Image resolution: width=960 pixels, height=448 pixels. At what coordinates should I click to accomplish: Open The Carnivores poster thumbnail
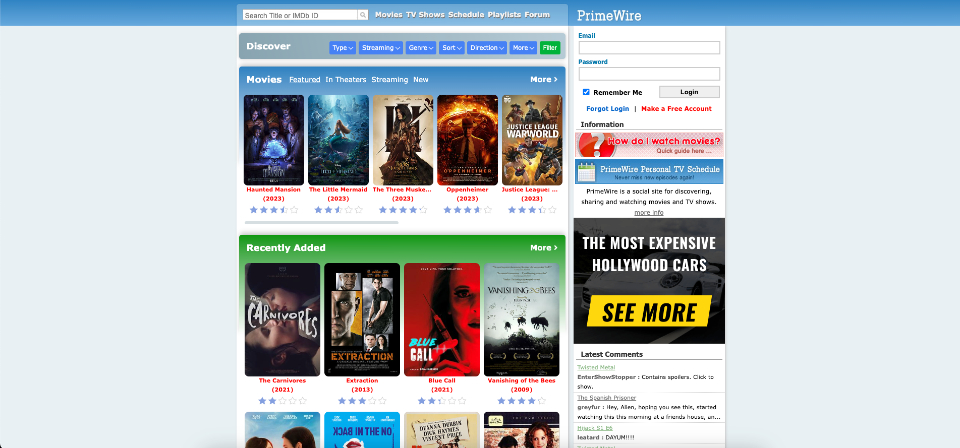[282, 319]
